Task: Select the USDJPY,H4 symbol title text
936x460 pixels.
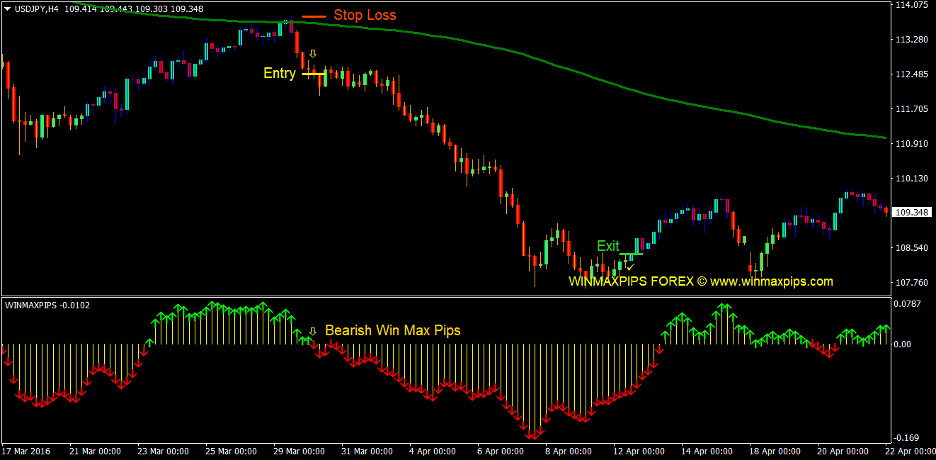Action: 36,9
